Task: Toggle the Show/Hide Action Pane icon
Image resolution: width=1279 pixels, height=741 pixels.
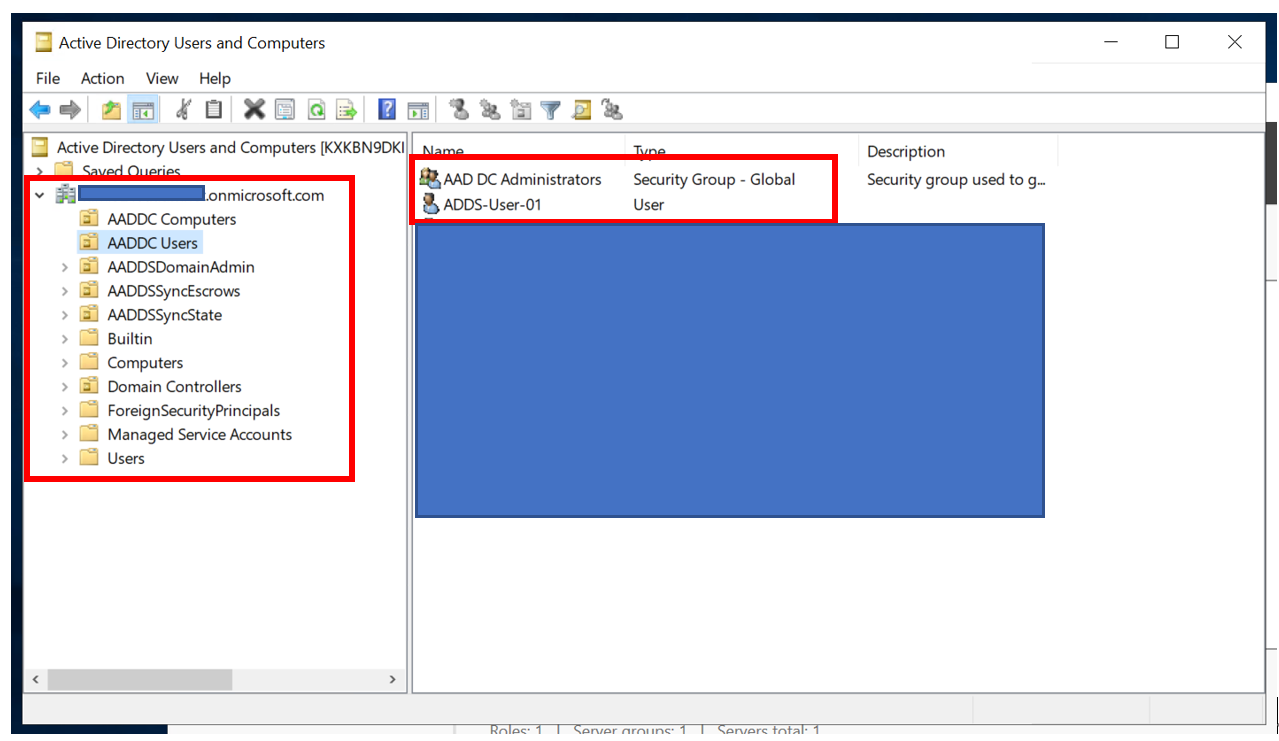Action: [417, 110]
